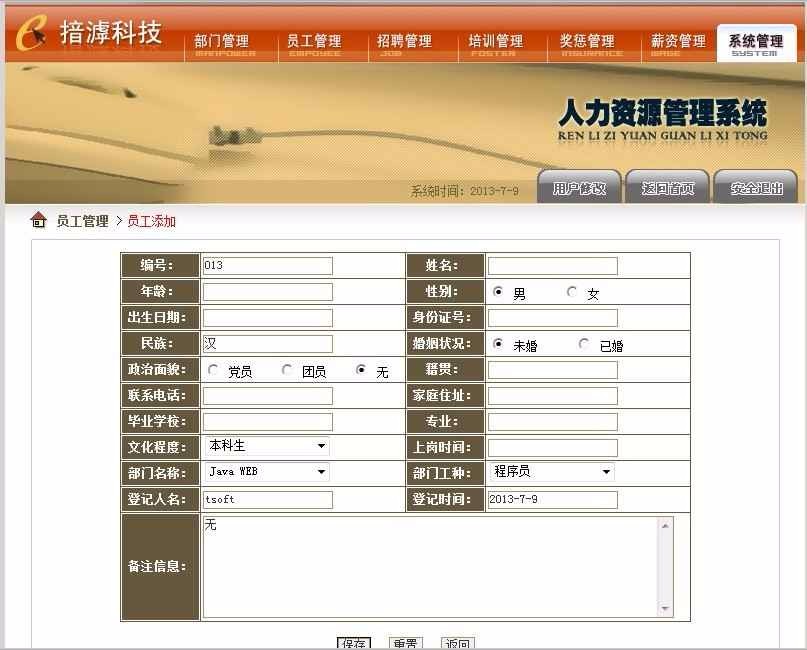The height and width of the screenshot is (650, 807).
Task: Open the 文化程度 education level dropdown
Action: (x=321, y=446)
